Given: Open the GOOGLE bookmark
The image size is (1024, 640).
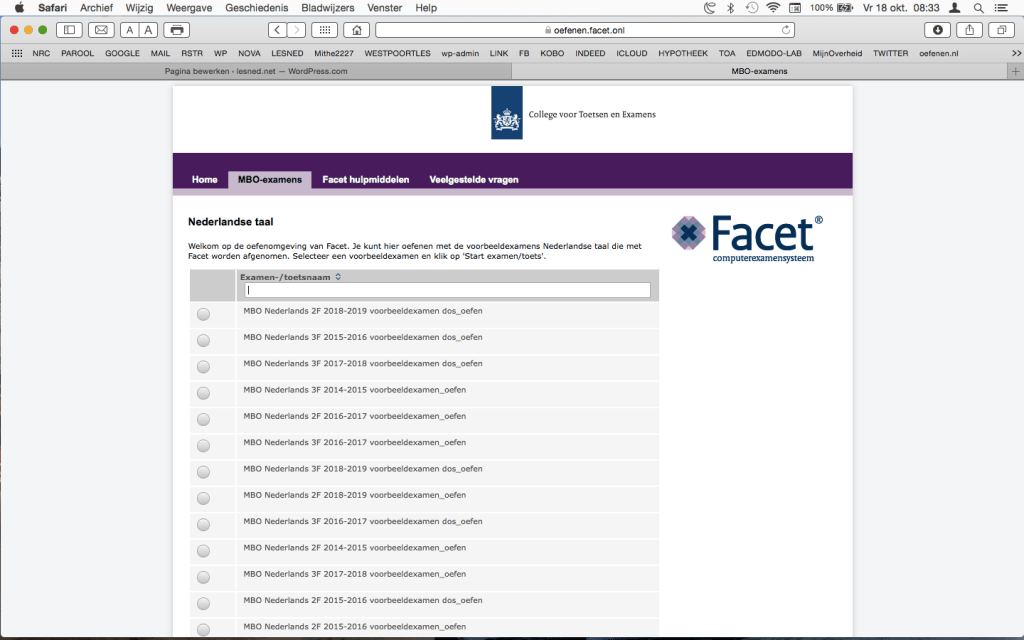Looking at the screenshot, I should (122, 53).
